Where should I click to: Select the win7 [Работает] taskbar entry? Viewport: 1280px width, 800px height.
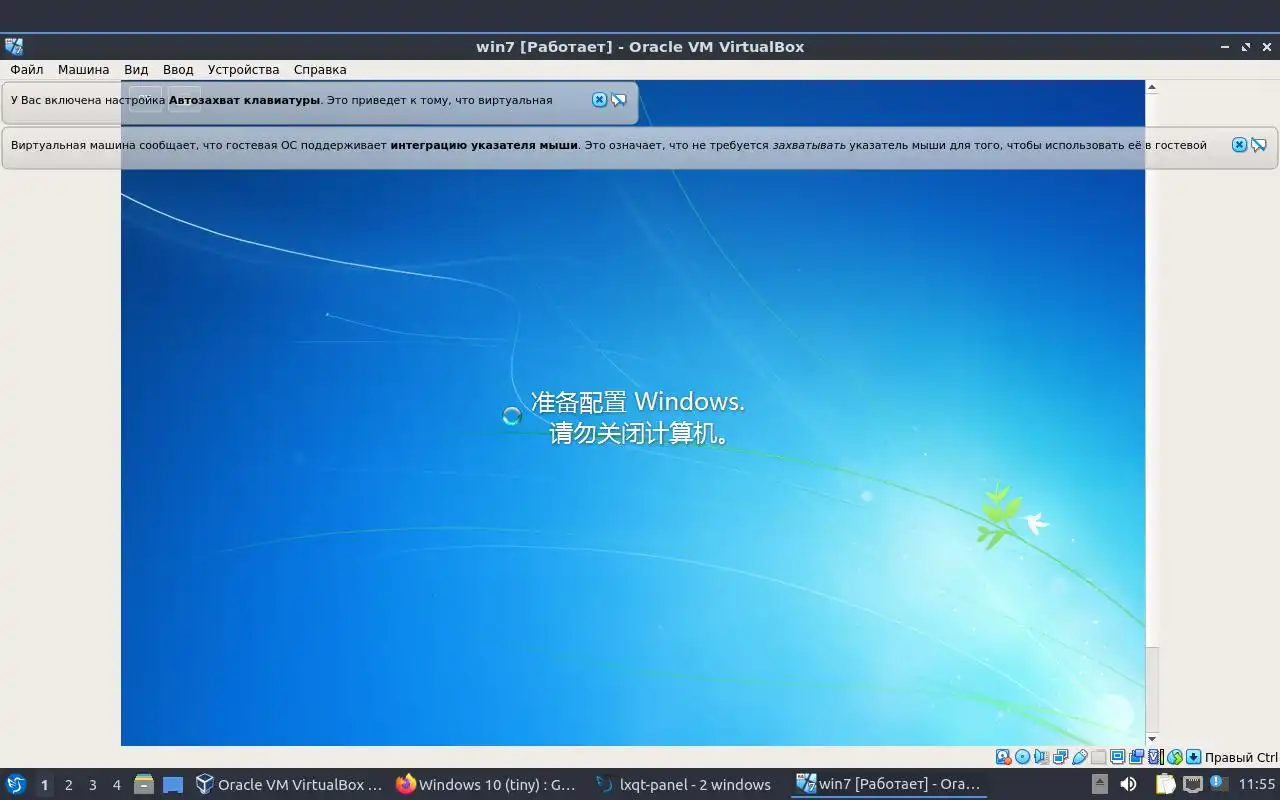click(889, 784)
